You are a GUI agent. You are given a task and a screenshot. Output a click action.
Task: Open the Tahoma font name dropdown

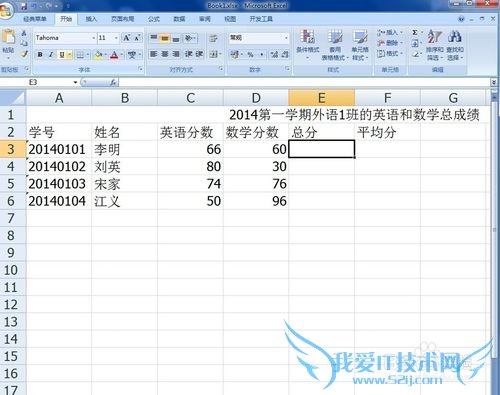pos(94,38)
